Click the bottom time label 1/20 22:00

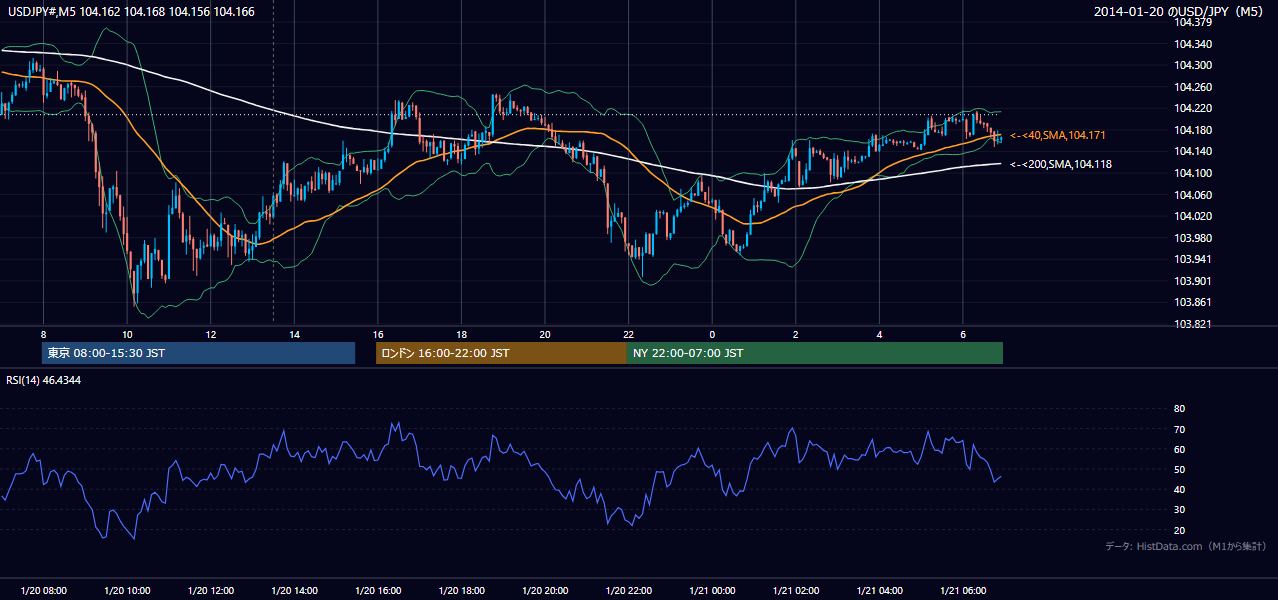click(x=629, y=591)
